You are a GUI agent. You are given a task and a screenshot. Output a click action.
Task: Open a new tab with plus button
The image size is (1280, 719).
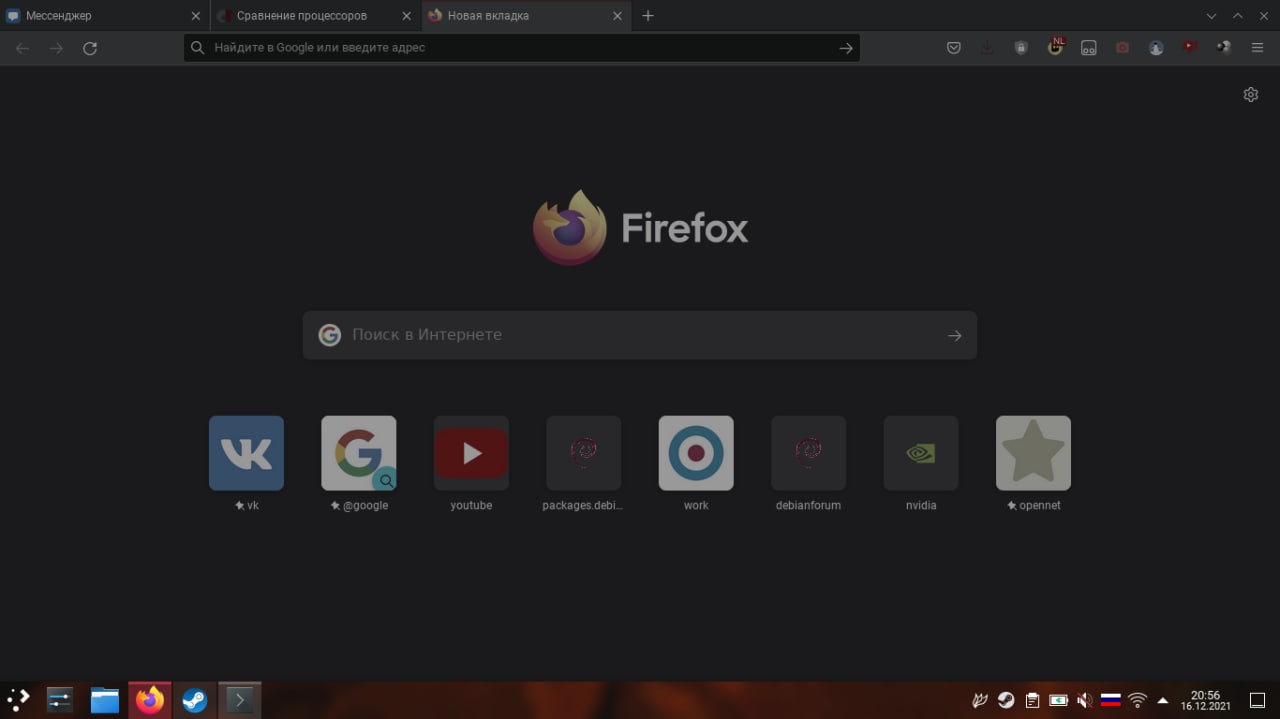point(648,16)
